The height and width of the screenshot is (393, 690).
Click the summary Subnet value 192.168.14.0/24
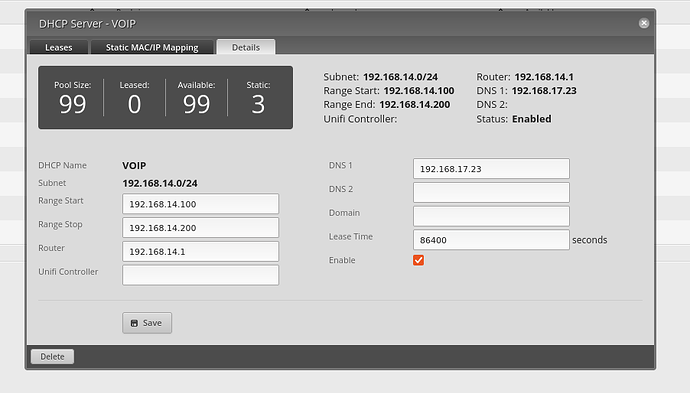coord(400,77)
